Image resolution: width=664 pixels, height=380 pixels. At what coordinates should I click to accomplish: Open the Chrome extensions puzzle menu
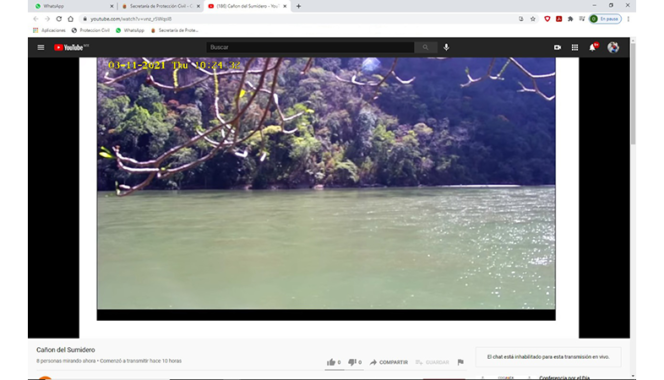click(570, 19)
